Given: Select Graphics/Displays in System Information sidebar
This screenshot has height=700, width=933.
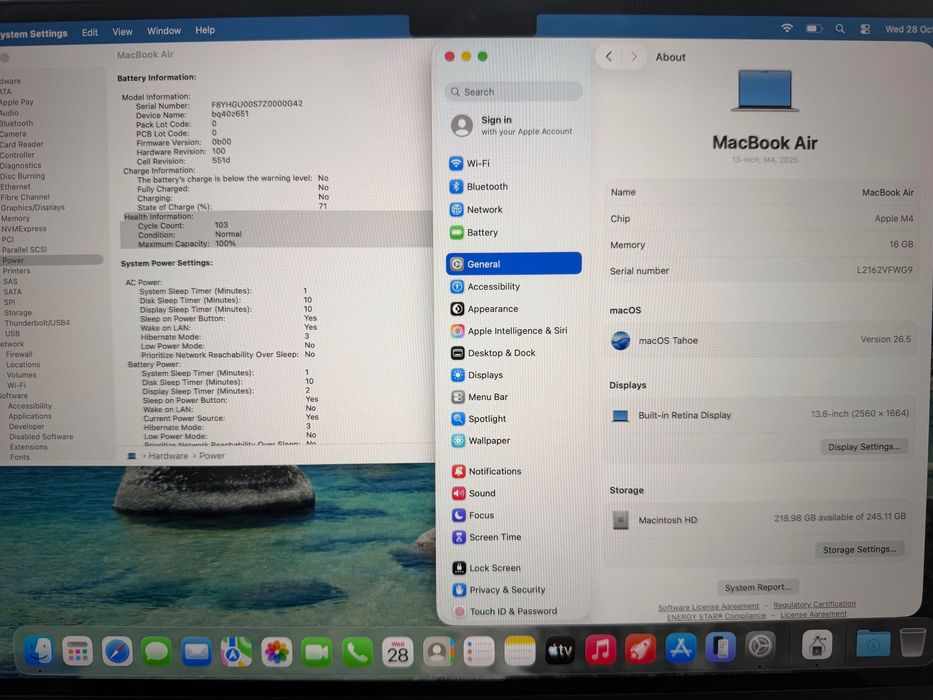Looking at the screenshot, I should point(33,208).
